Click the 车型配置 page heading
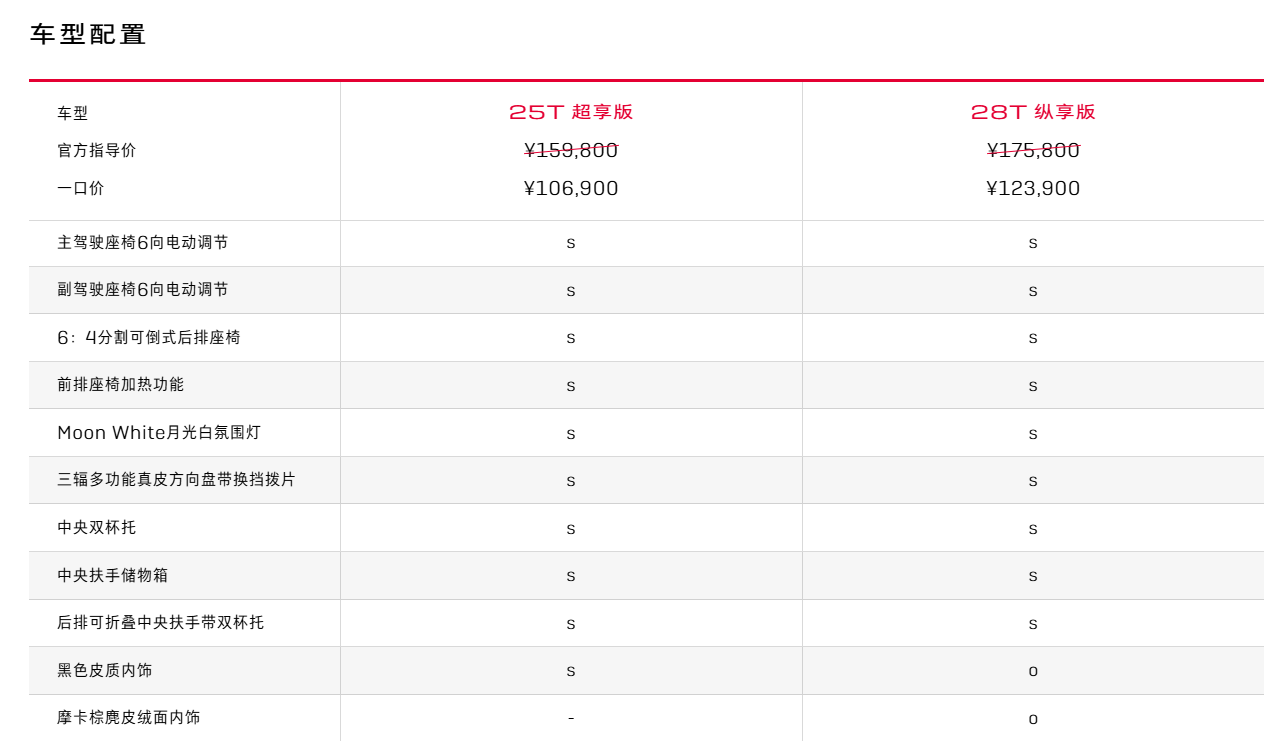 (88, 35)
